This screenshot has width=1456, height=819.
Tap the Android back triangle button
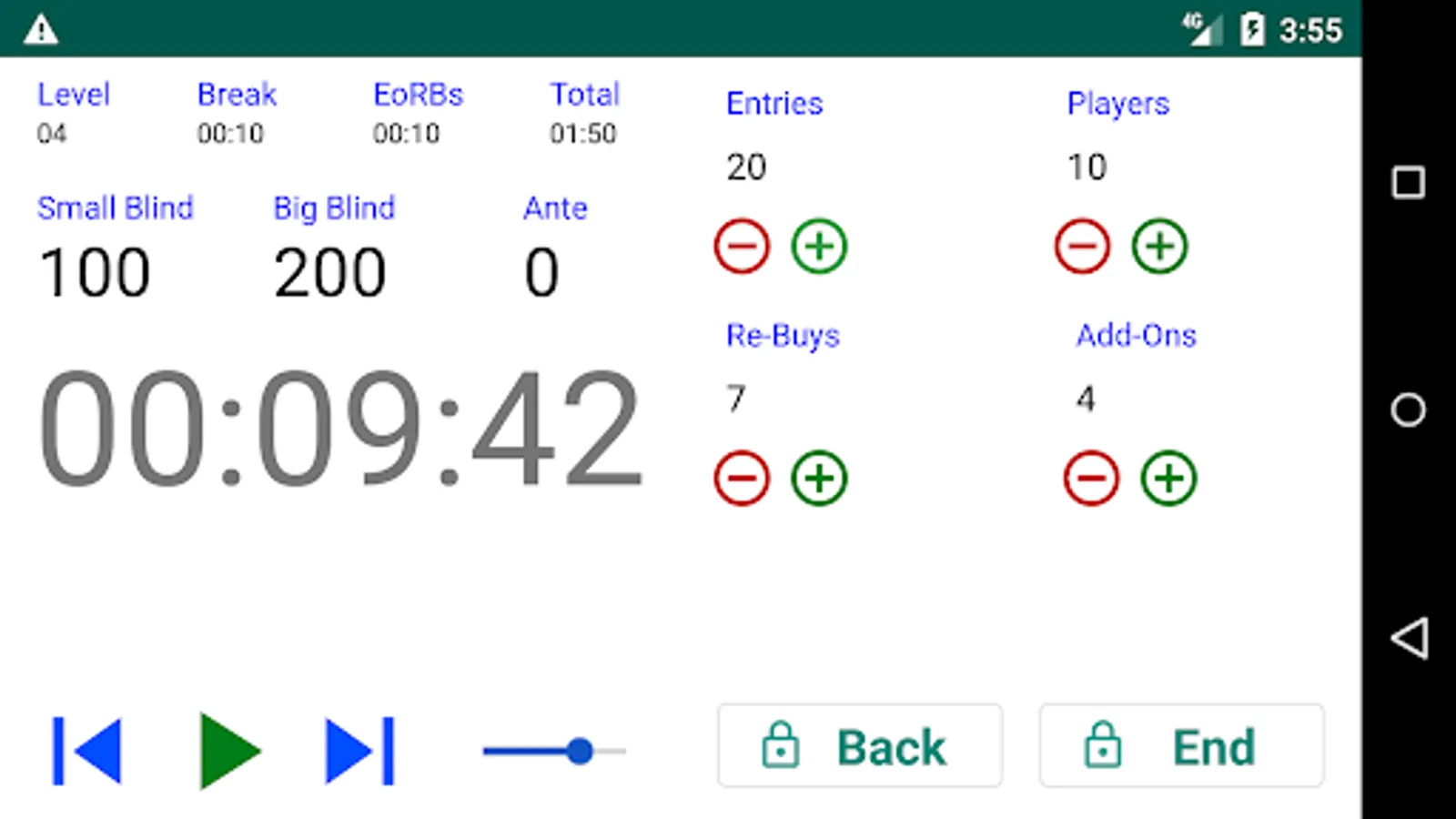(1409, 638)
